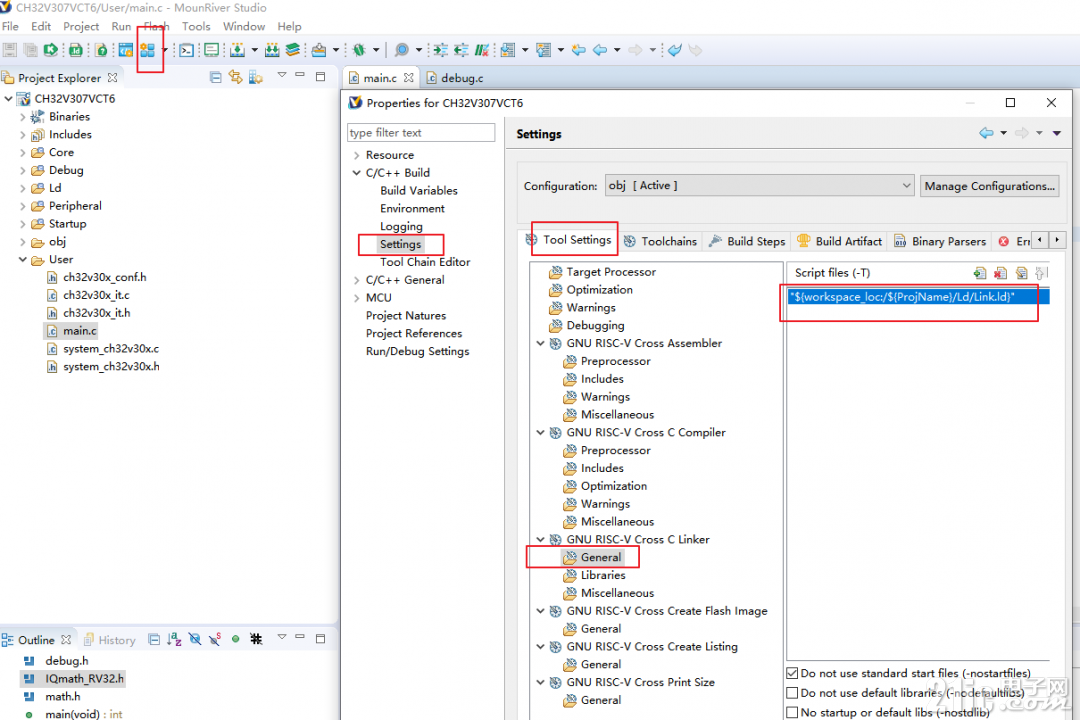Click the hash group icon in Outline
This screenshot has width=1080, height=720.
click(x=256, y=639)
